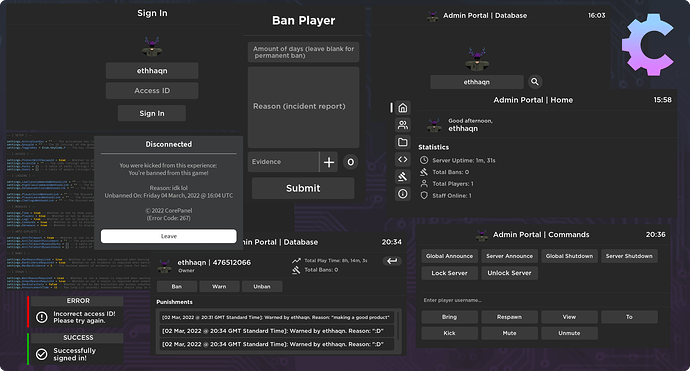Click the ethhaqn username field in Sign In

[152, 70]
